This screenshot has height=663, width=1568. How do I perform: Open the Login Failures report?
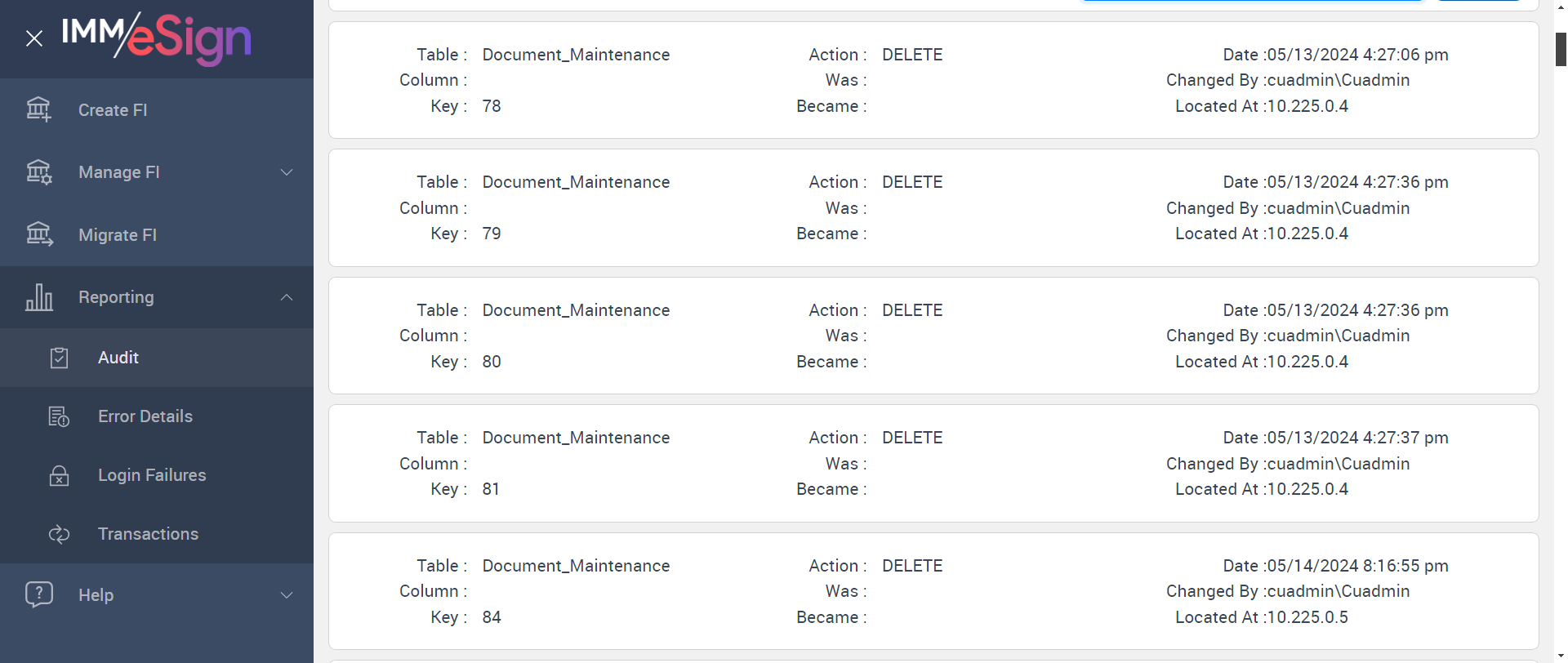coord(152,475)
